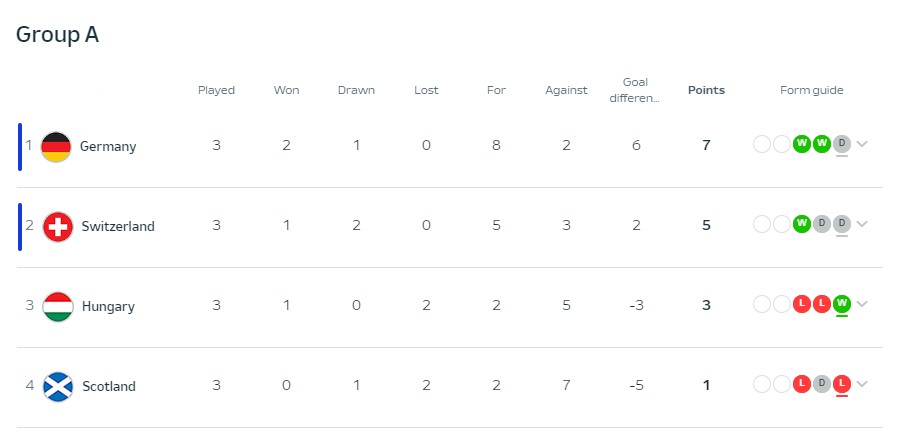
Task: Sort table by Points column header
Action: [706, 90]
